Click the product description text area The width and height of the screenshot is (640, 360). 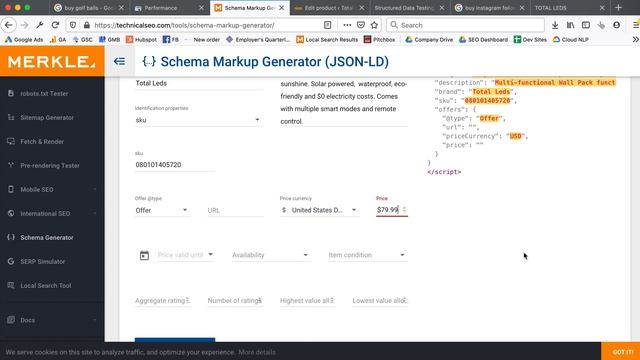[344, 102]
